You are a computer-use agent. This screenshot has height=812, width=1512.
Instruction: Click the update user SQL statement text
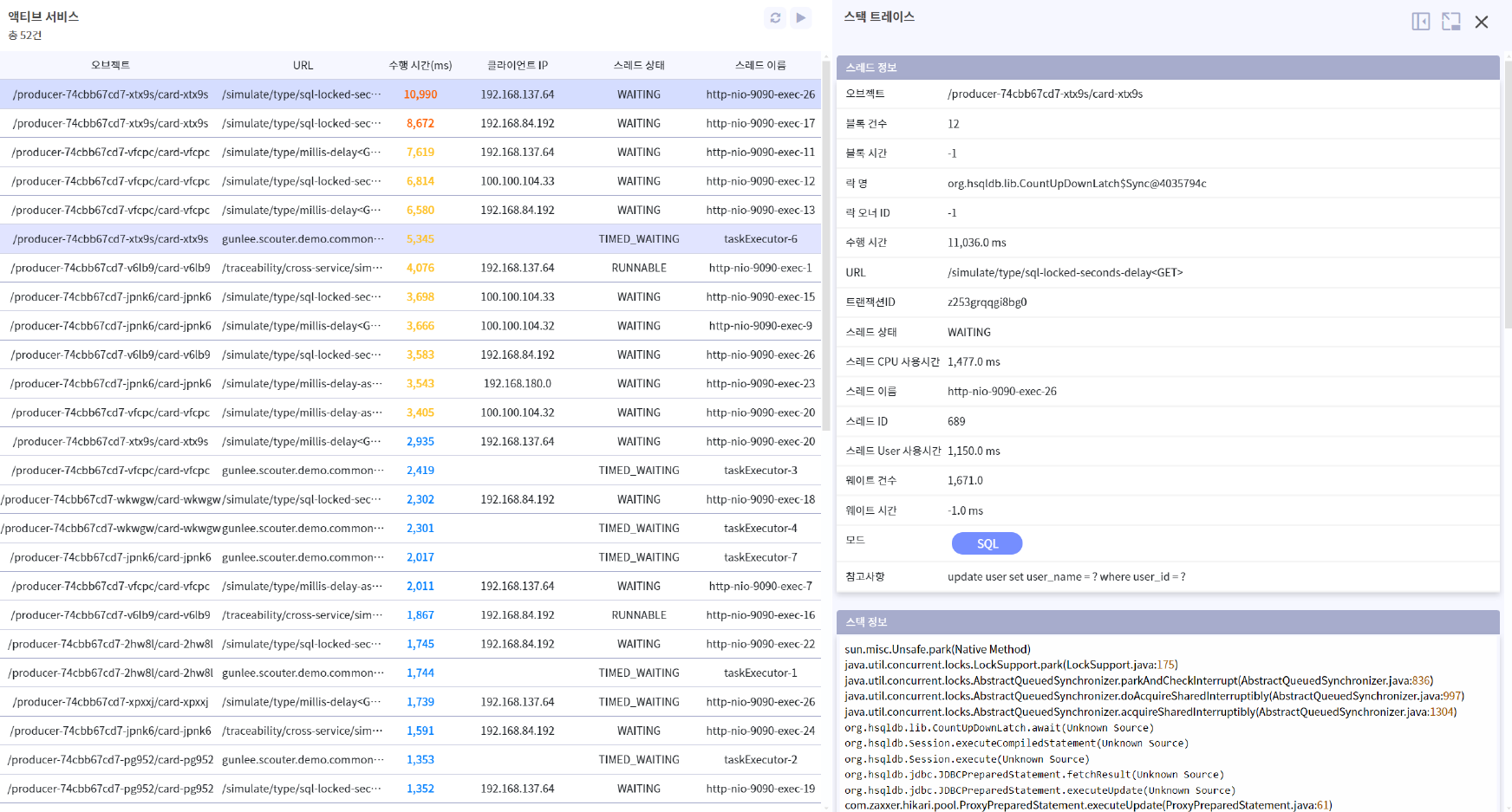[x=1066, y=577]
